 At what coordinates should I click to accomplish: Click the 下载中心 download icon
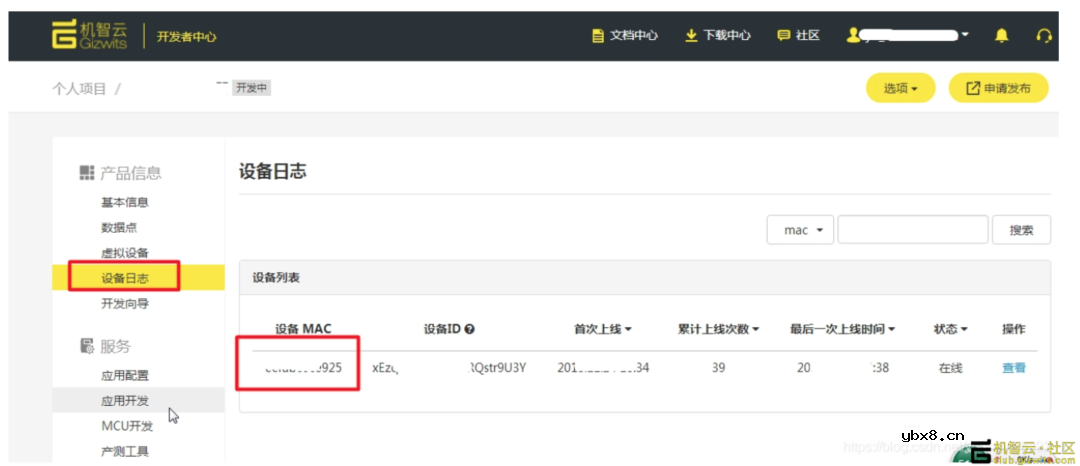click(691, 36)
